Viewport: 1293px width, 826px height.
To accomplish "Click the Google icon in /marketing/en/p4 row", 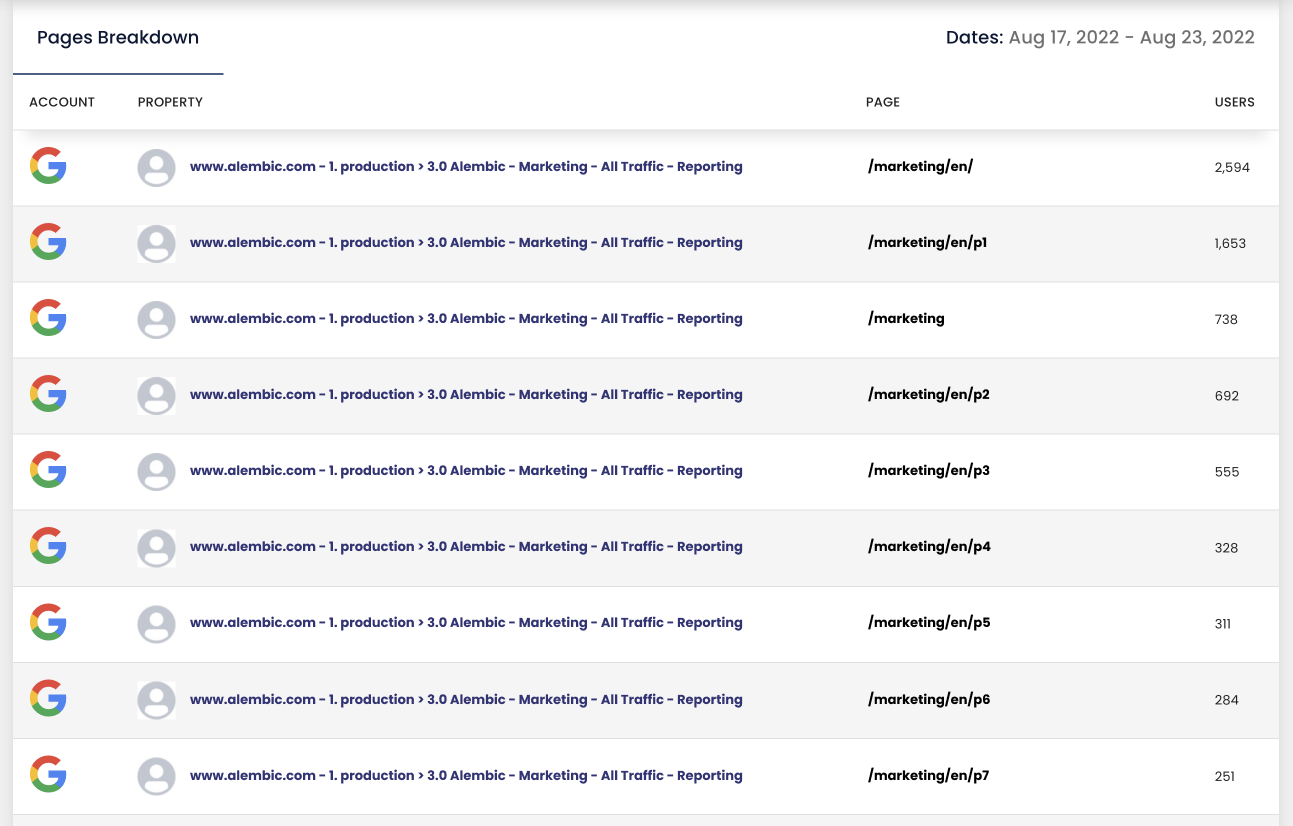I will pyautogui.click(x=48, y=546).
